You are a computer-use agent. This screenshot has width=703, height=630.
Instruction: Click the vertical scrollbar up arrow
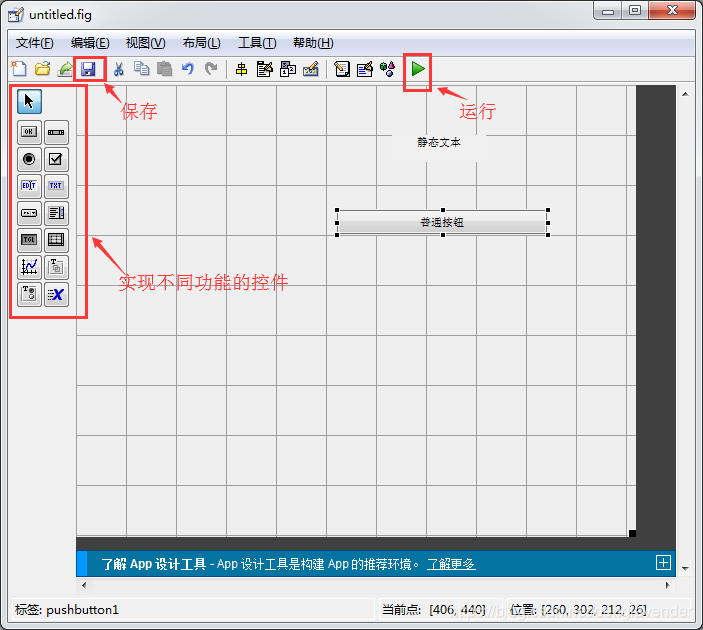point(685,94)
